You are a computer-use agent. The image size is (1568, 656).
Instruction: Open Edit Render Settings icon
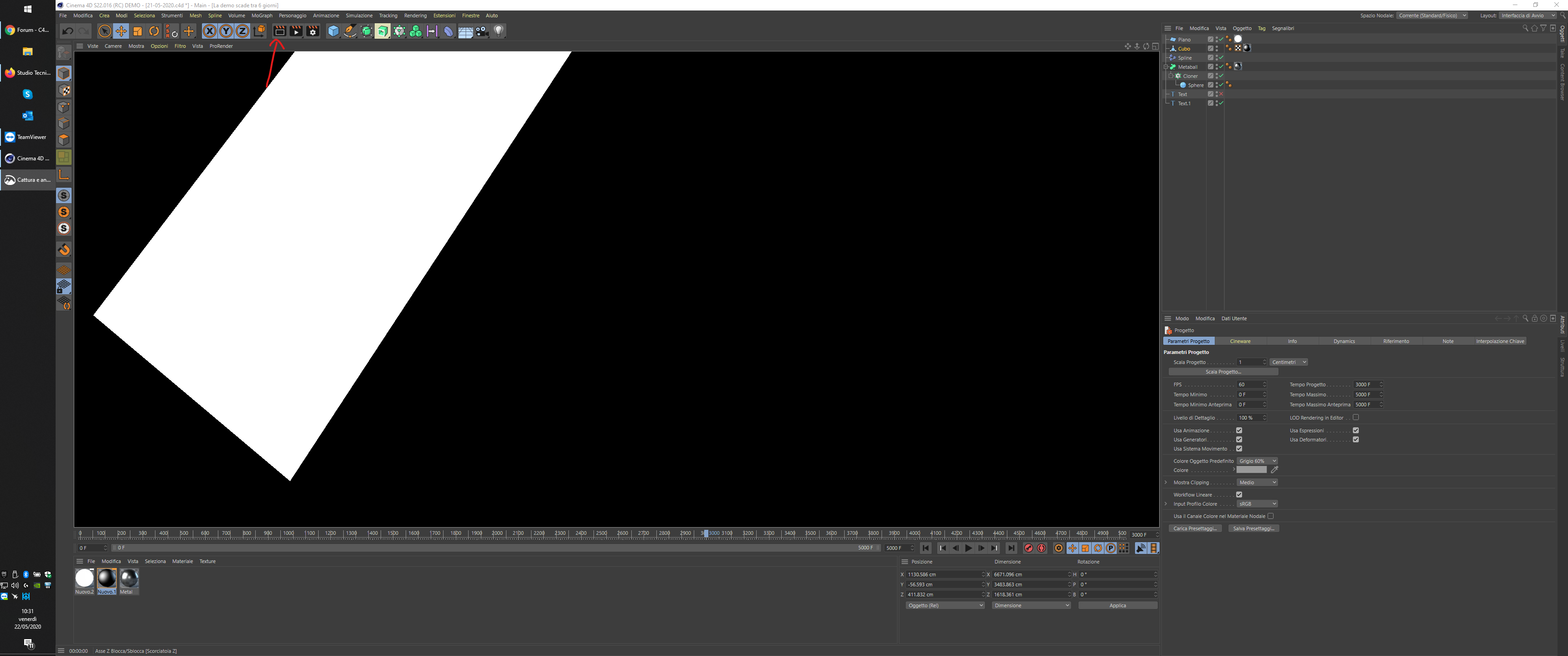(x=313, y=31)
